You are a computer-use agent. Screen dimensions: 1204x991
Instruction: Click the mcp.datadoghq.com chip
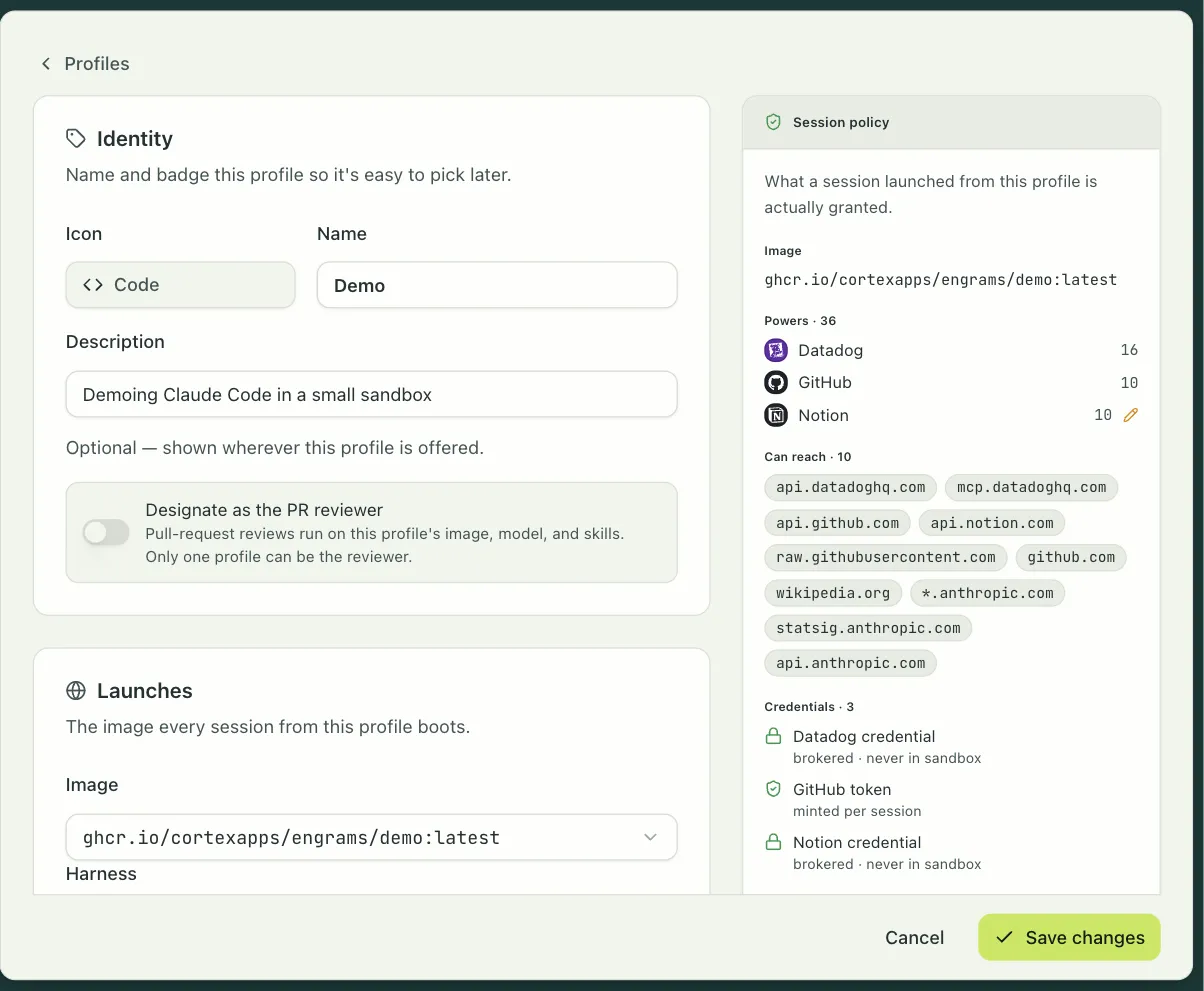click(x=1031, y=488)
